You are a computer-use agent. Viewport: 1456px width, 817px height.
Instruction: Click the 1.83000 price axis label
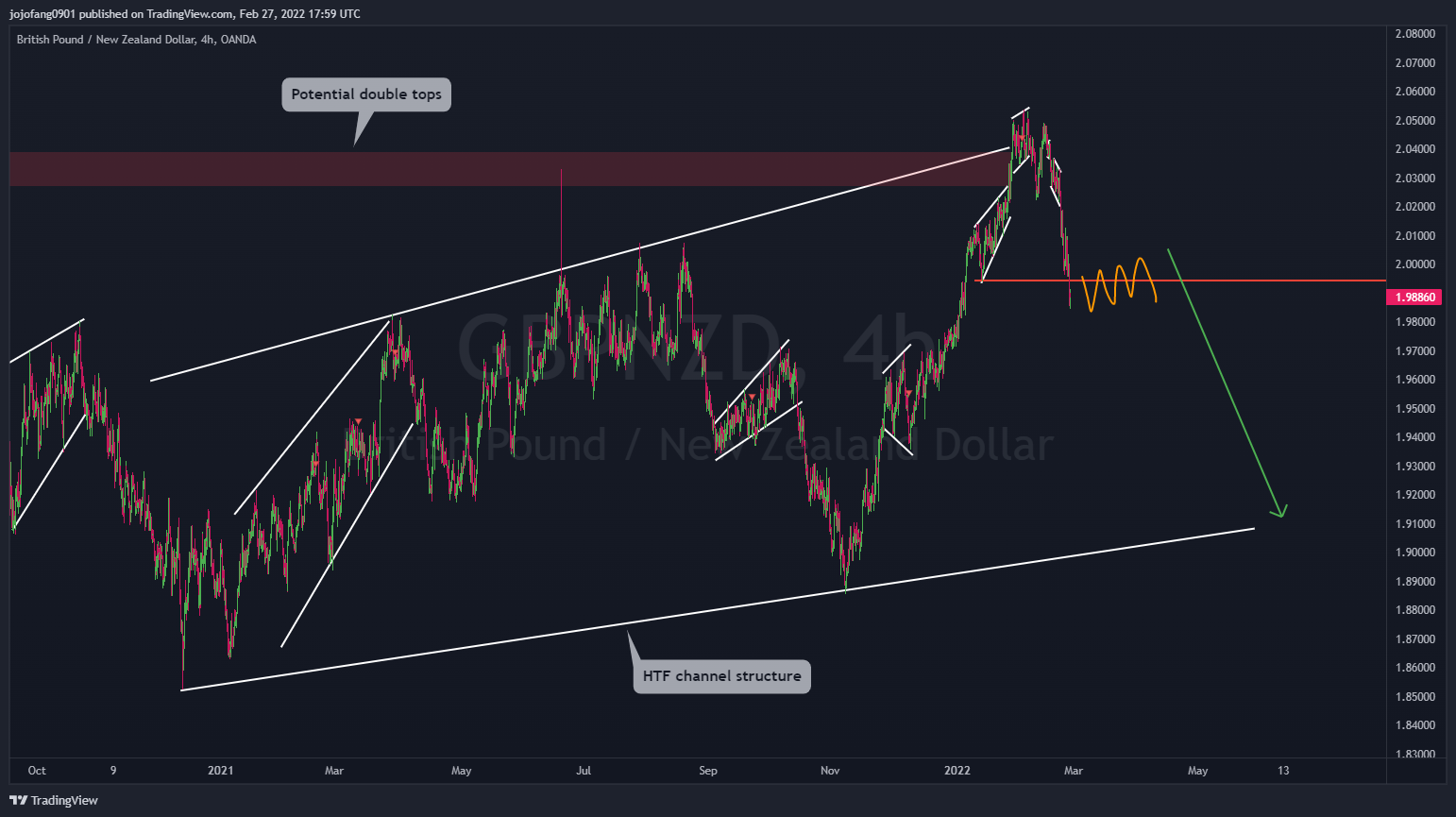point(1414,754)
